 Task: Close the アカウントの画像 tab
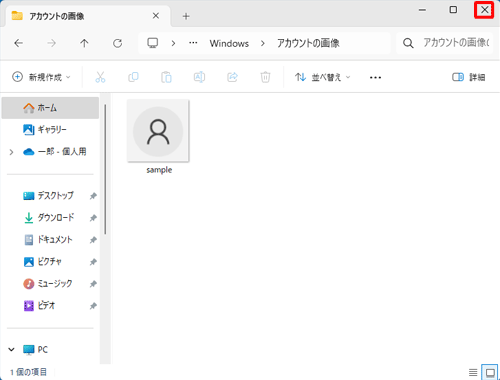point(156,16)
